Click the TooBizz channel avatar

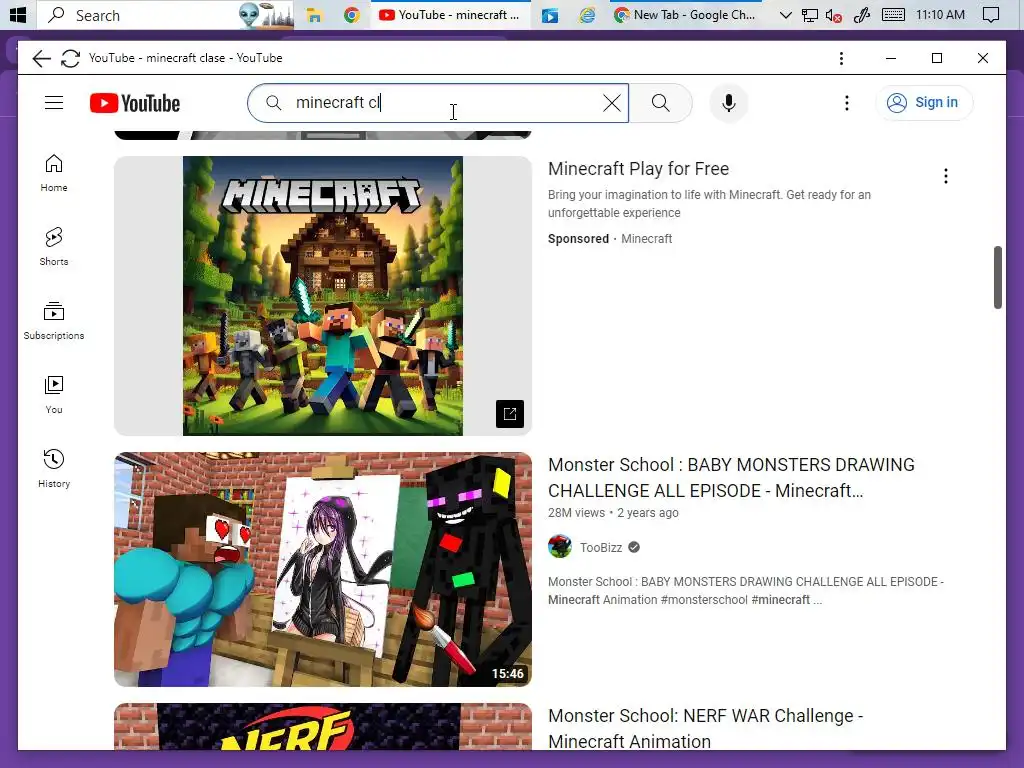point(560,546)
